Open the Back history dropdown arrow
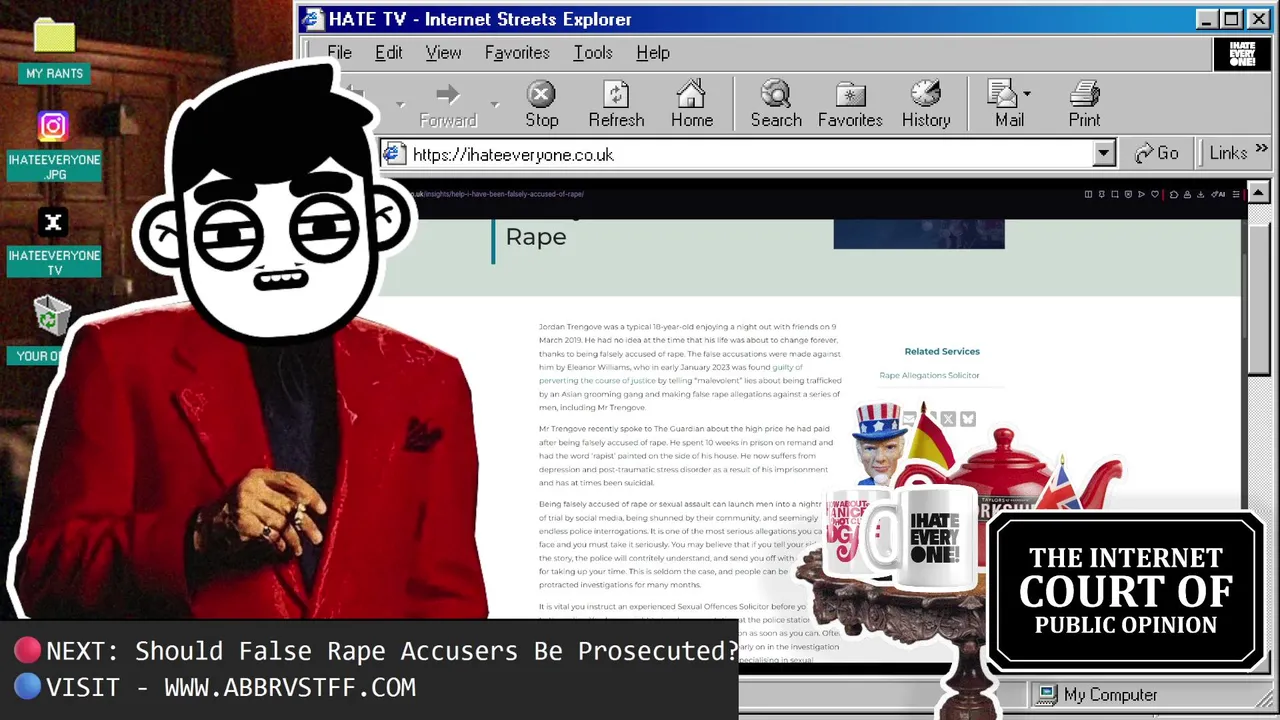Screen dimensions: 1280x720 400,104
